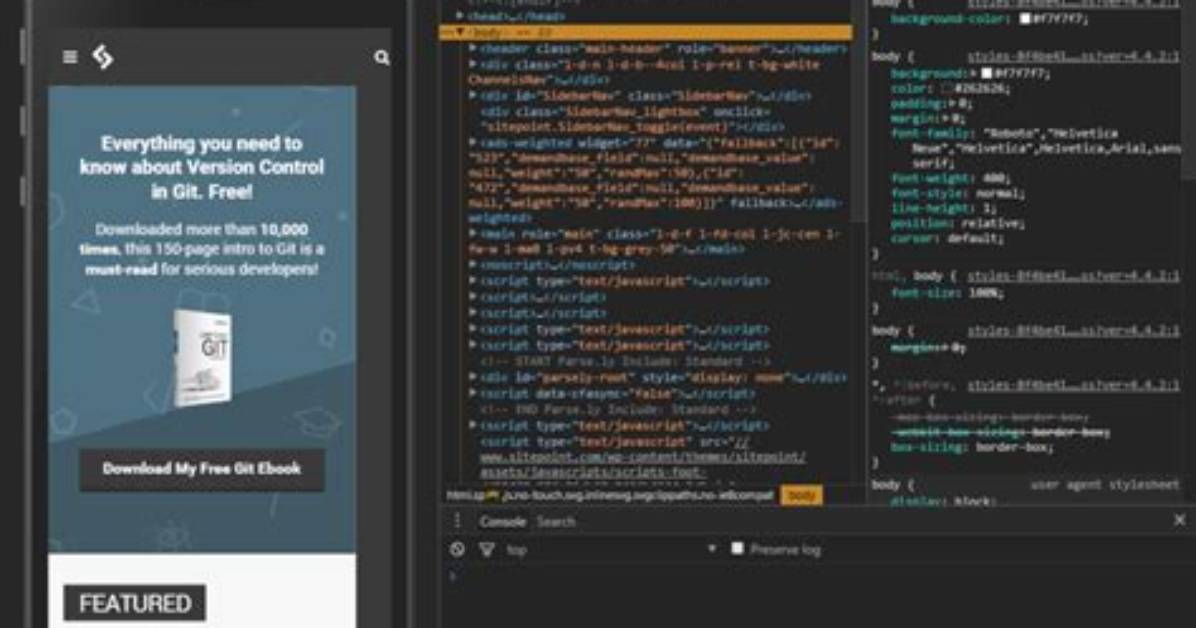
Task: Expand the padding shorthand property arrow
Action: coord(952,104)
